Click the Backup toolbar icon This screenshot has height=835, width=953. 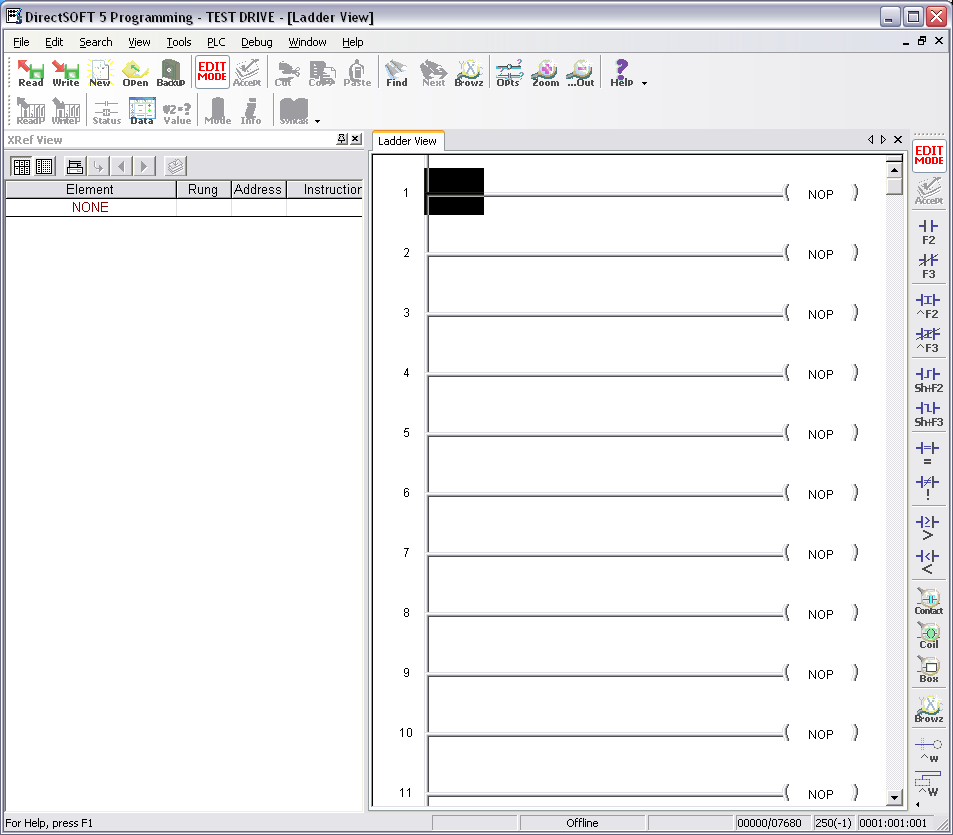pos(171,73)
